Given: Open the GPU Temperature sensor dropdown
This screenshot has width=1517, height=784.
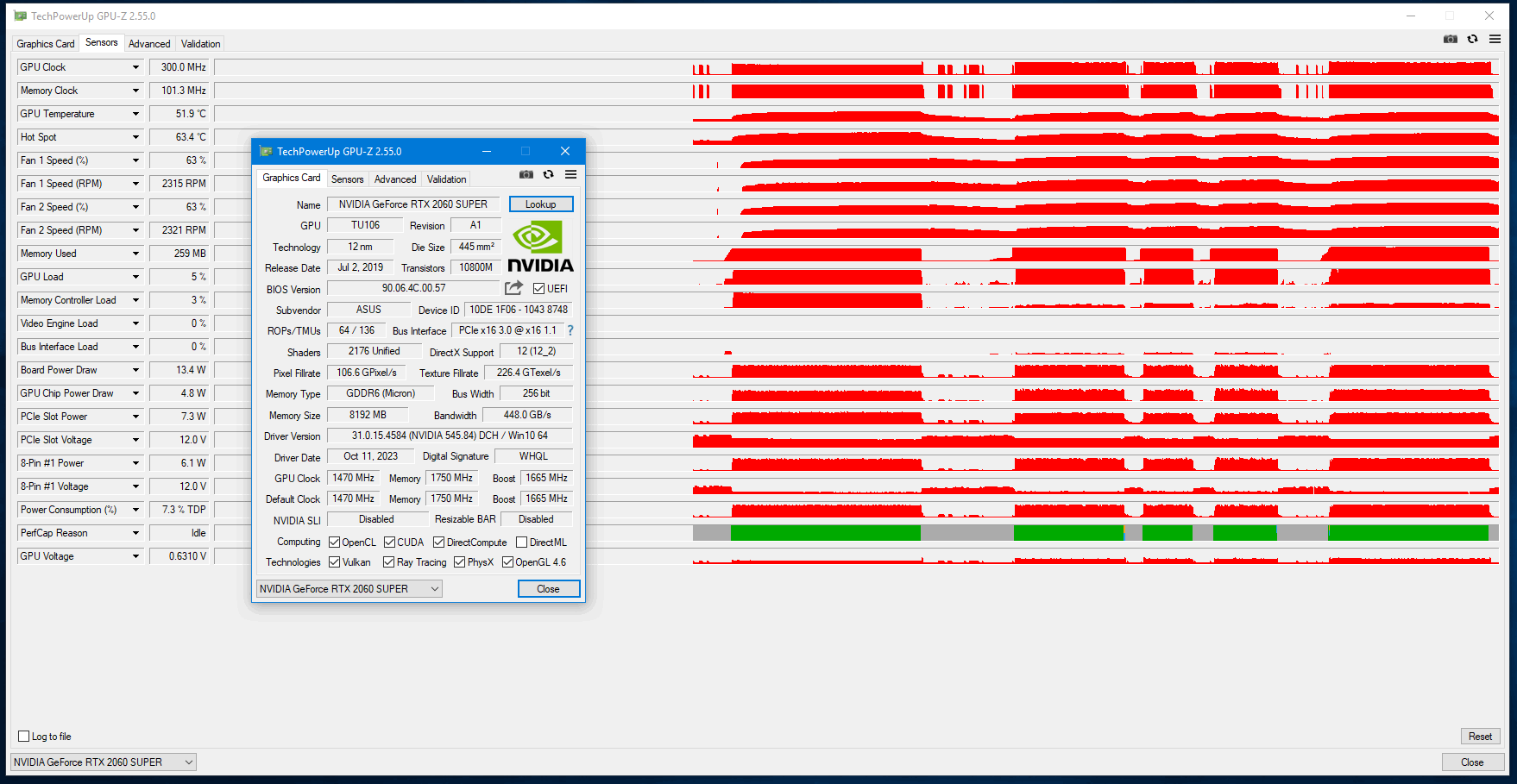Looking at the screenshot, I should pos(135,114).
